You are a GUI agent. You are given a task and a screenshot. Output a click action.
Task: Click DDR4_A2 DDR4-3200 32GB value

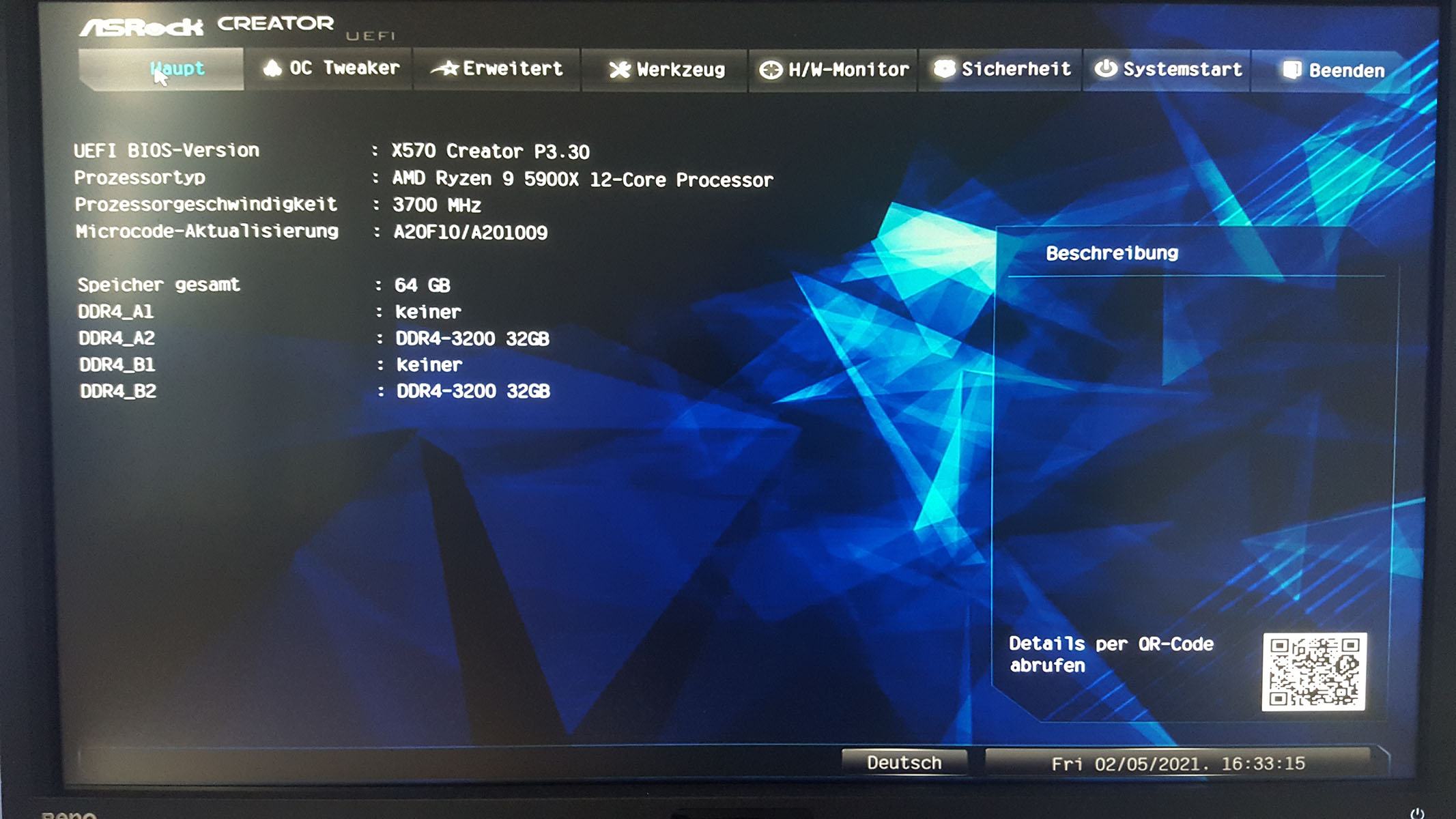(x=472, y=339)
